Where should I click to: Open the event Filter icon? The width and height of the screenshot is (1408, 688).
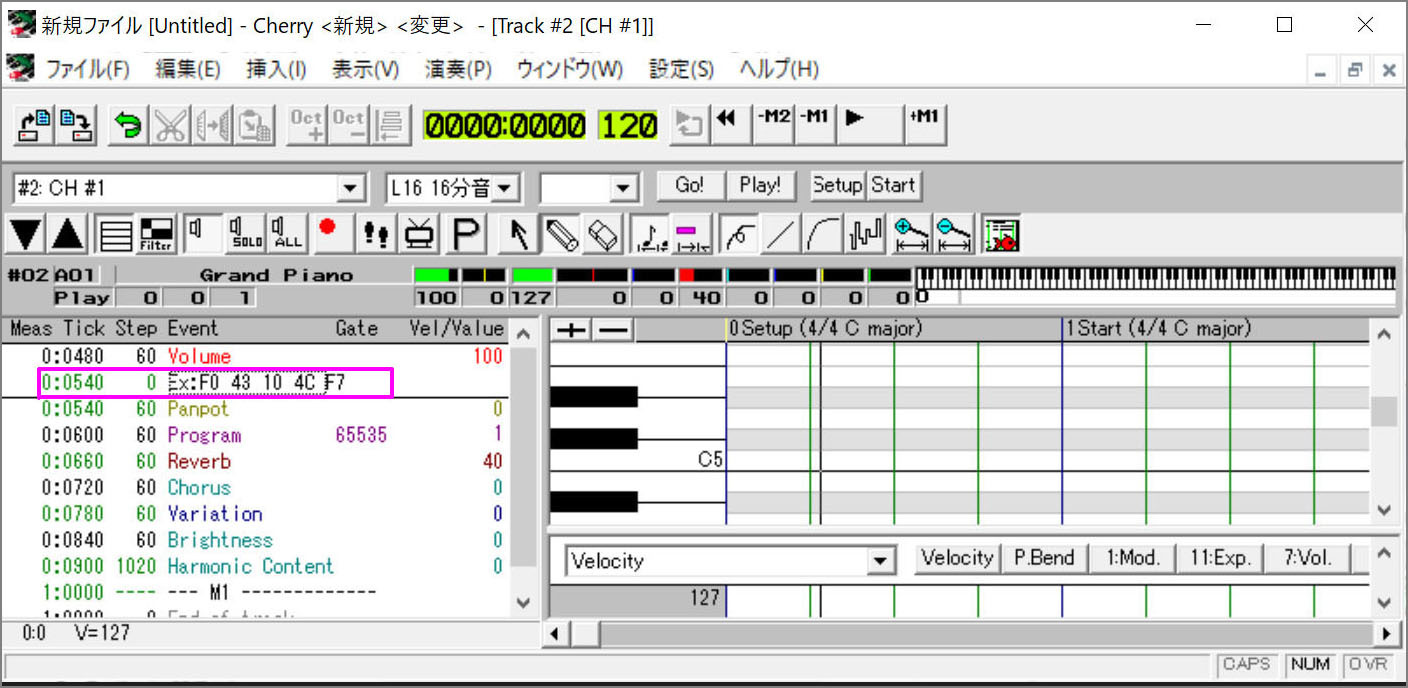157,234
